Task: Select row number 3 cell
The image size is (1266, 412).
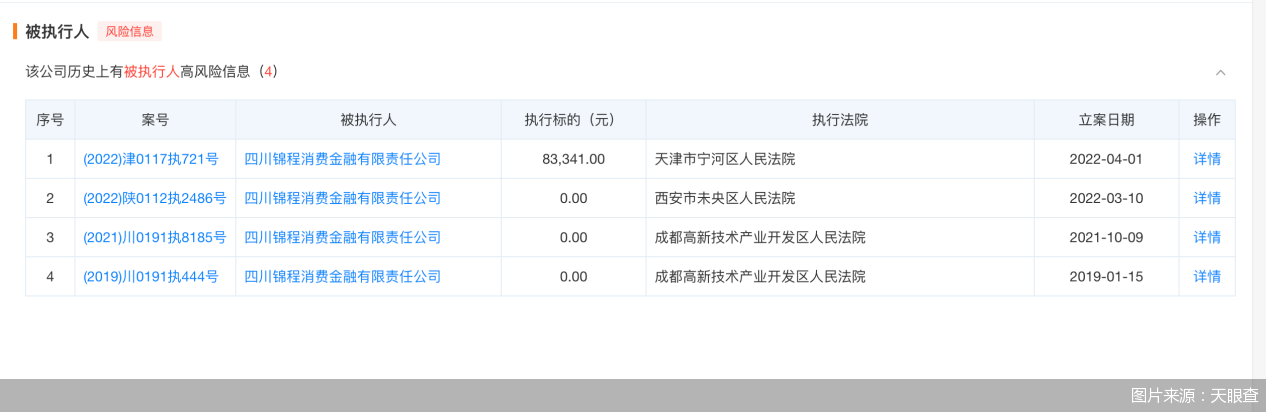Action: pyautogui.click(x=50, y=237)
